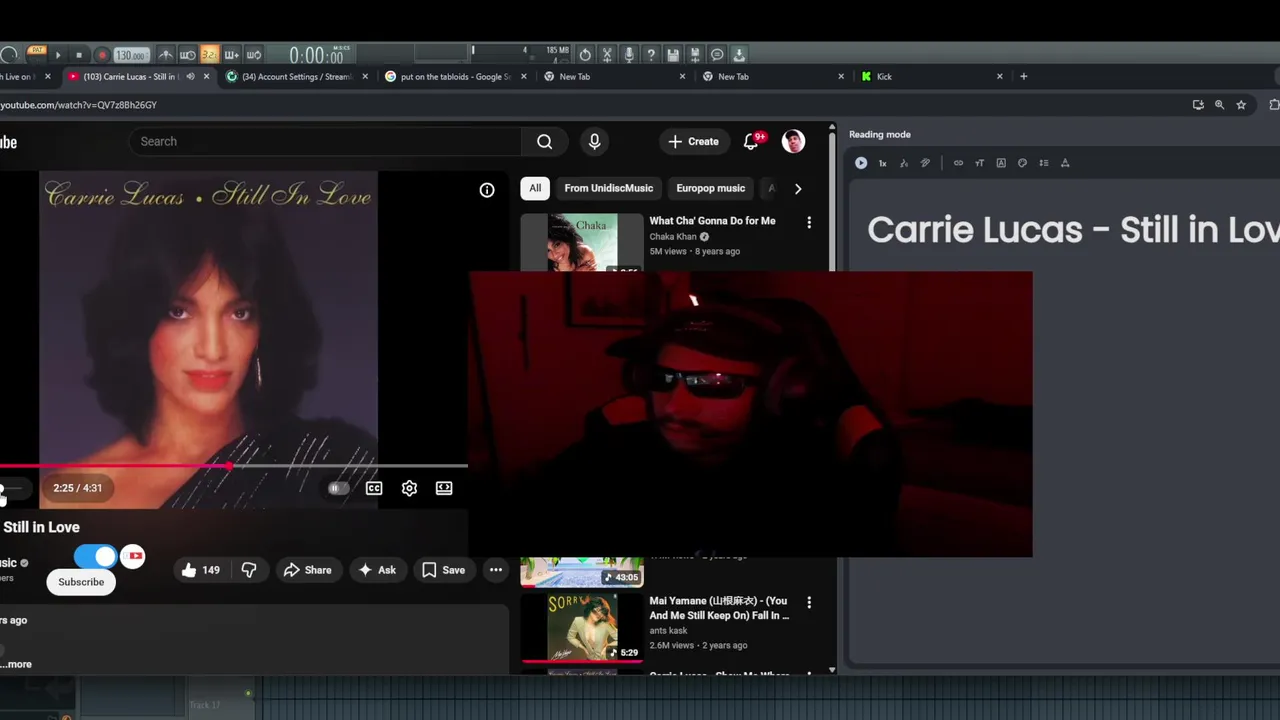Click FL Studio undo history icon

(x=585, y=55)
